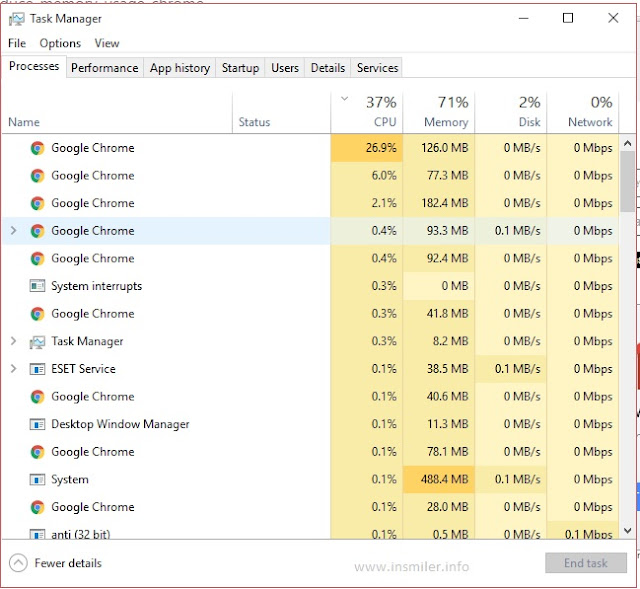The width and height of the screenshot is (640, 589).
Task: Sort by the 0% Network column header
Action: (x=583, y=113)
